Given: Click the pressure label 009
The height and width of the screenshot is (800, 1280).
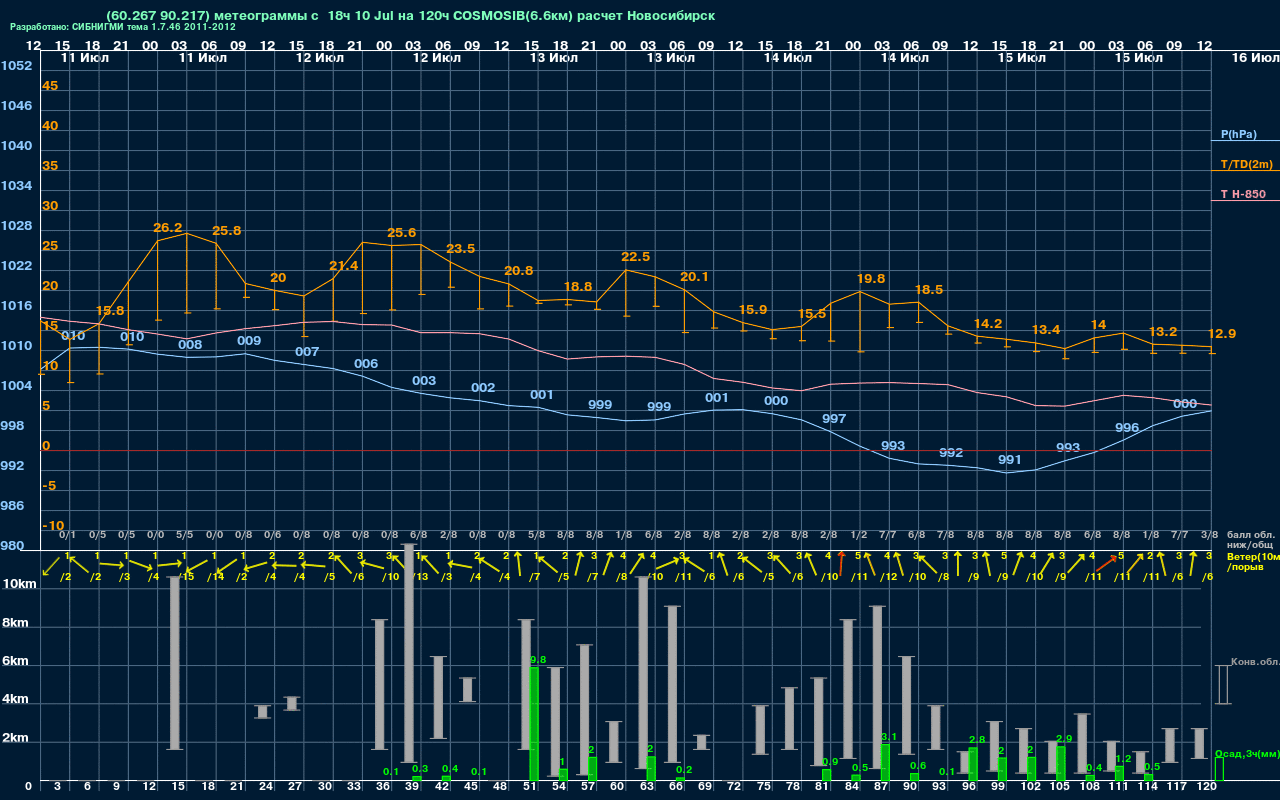Looking at the screenshot, I should (249, 341).
